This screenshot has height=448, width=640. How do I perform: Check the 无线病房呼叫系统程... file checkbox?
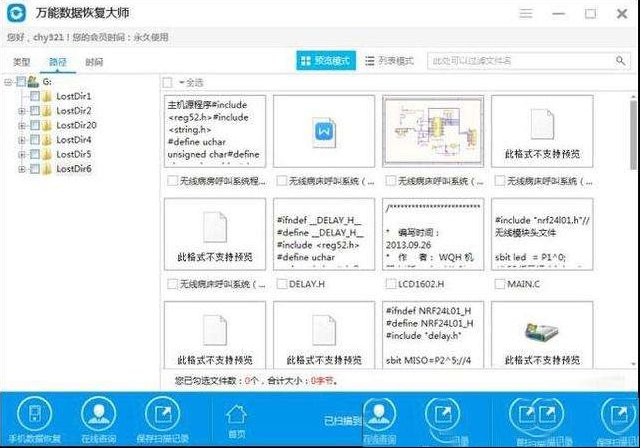point(173,181)
